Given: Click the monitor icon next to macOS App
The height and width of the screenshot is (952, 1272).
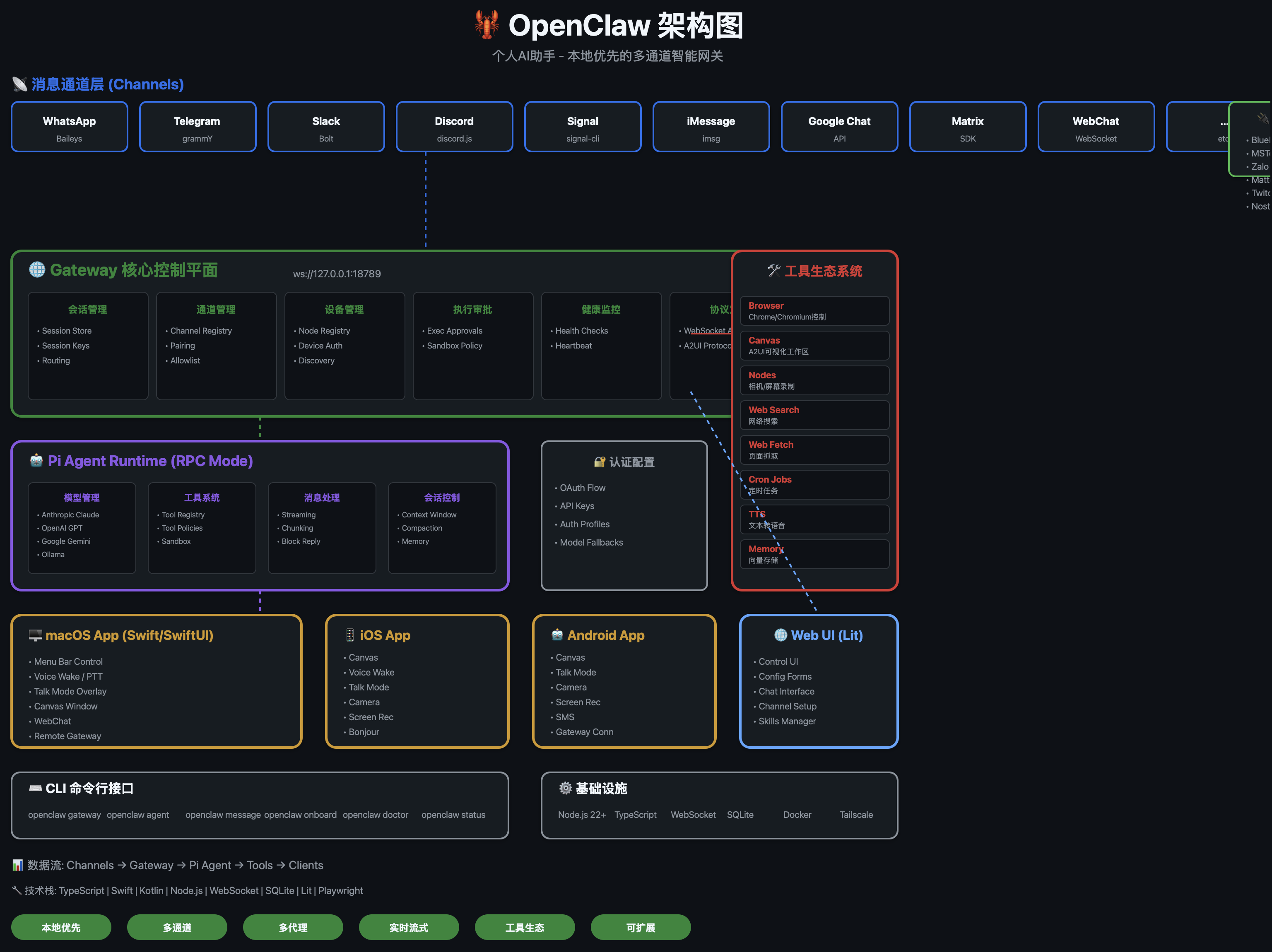Looking at the screenshot, I should 36,635.
